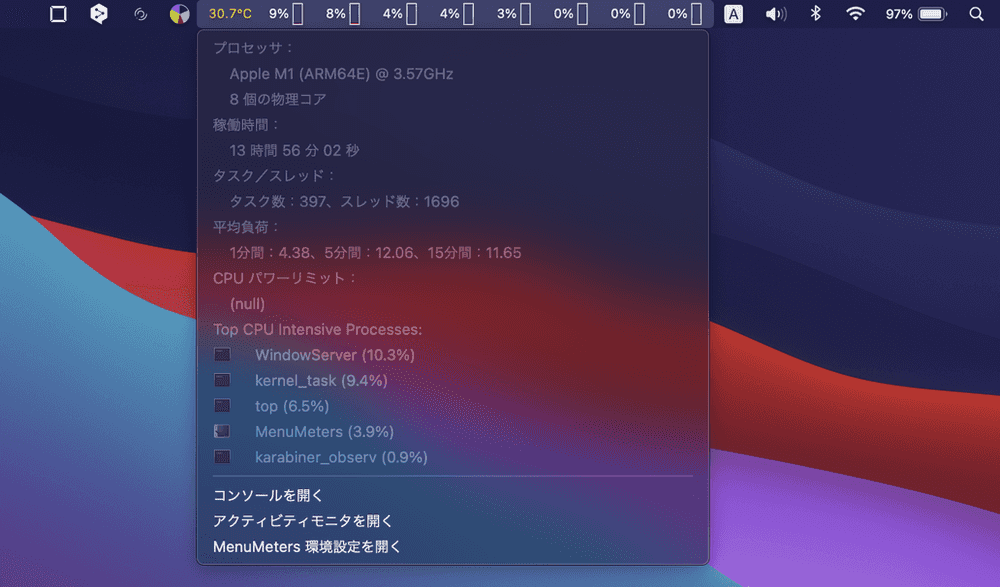Click kernel_task (9.4%) entry

(321, 380)
